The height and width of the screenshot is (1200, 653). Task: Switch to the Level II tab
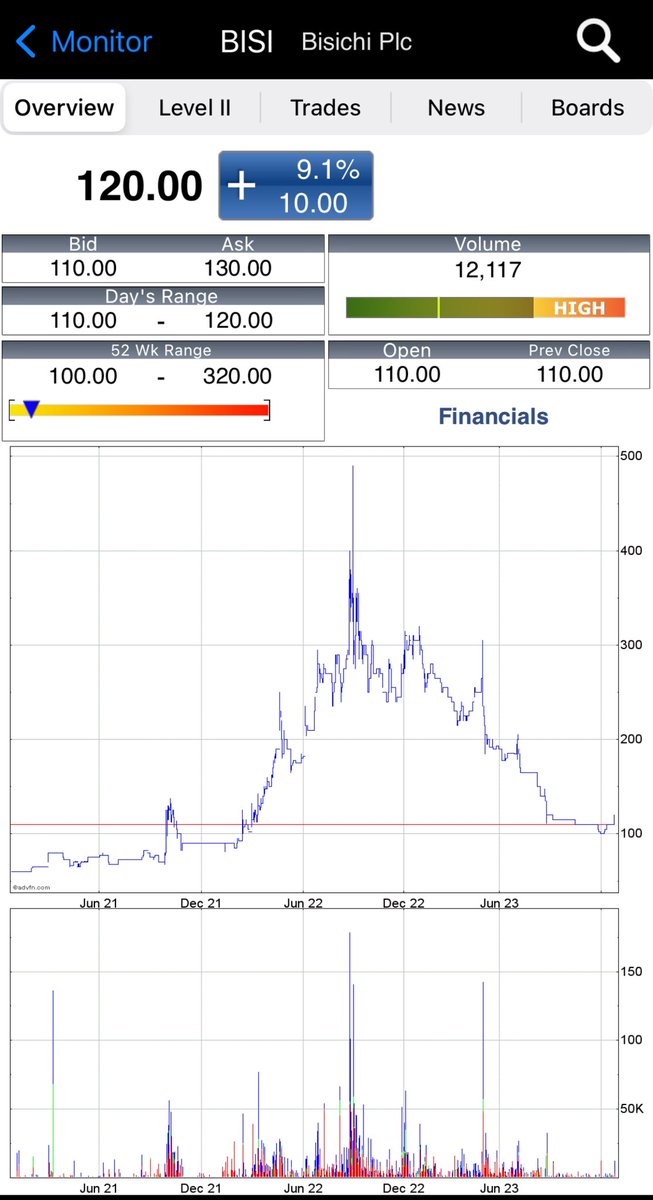click(x=194, y=108)
